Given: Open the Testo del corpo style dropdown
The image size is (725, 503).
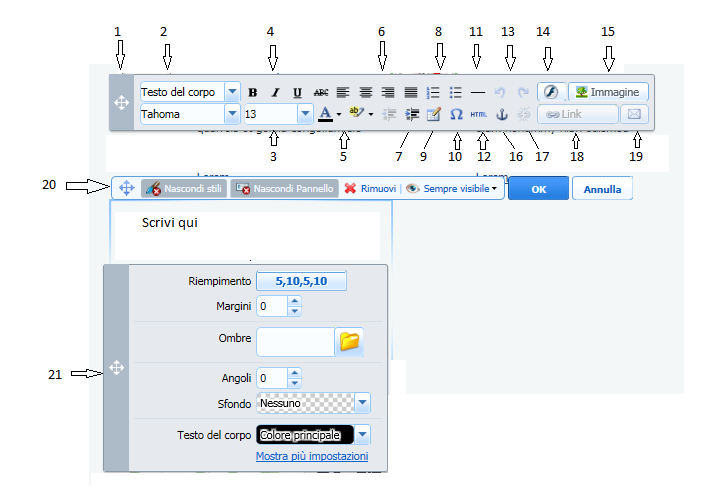Looking at the screenshot, I should pyautogui.click(x=232, y=92).
